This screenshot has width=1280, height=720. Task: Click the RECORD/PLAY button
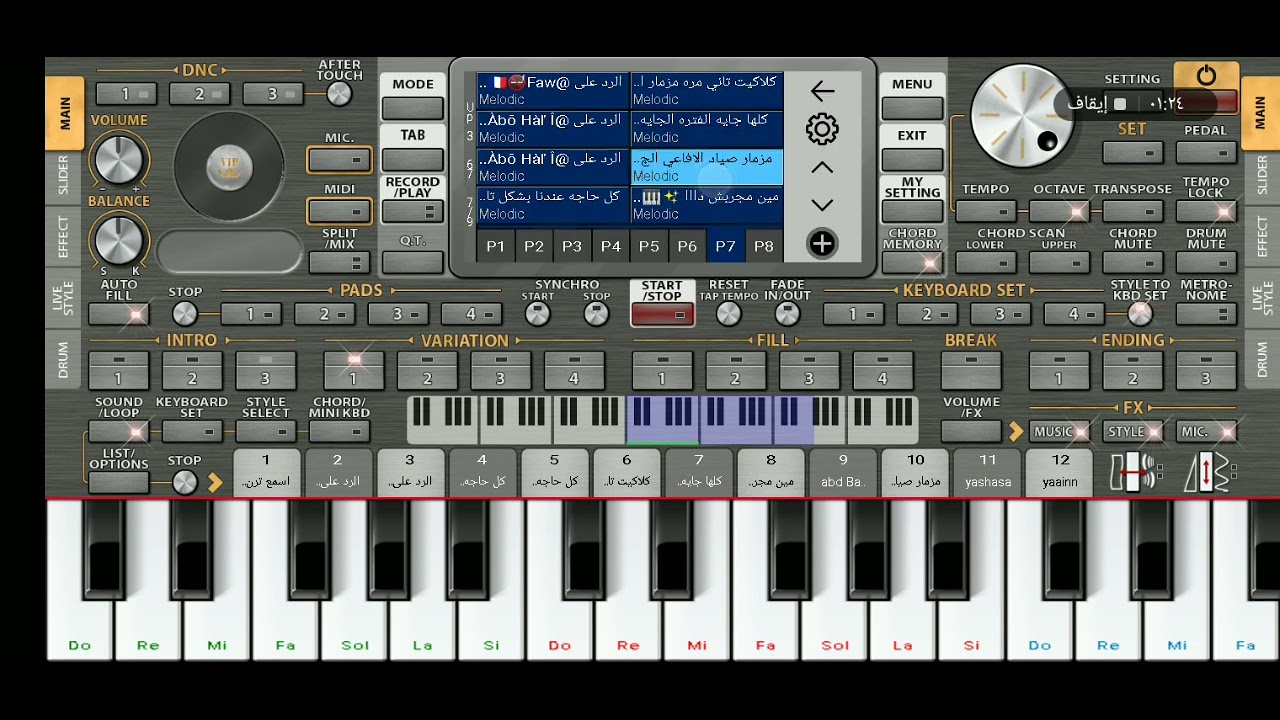coord(413,211)
